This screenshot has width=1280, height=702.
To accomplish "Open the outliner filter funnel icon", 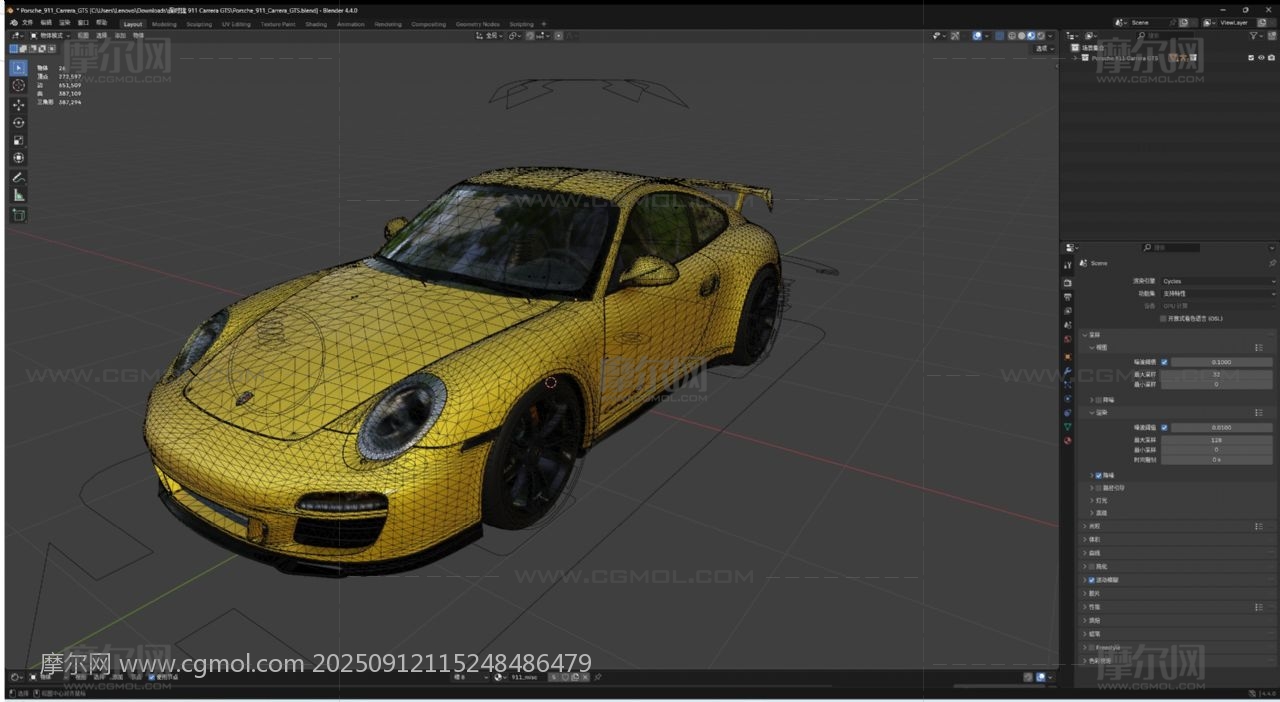I will click(1255, 36).
